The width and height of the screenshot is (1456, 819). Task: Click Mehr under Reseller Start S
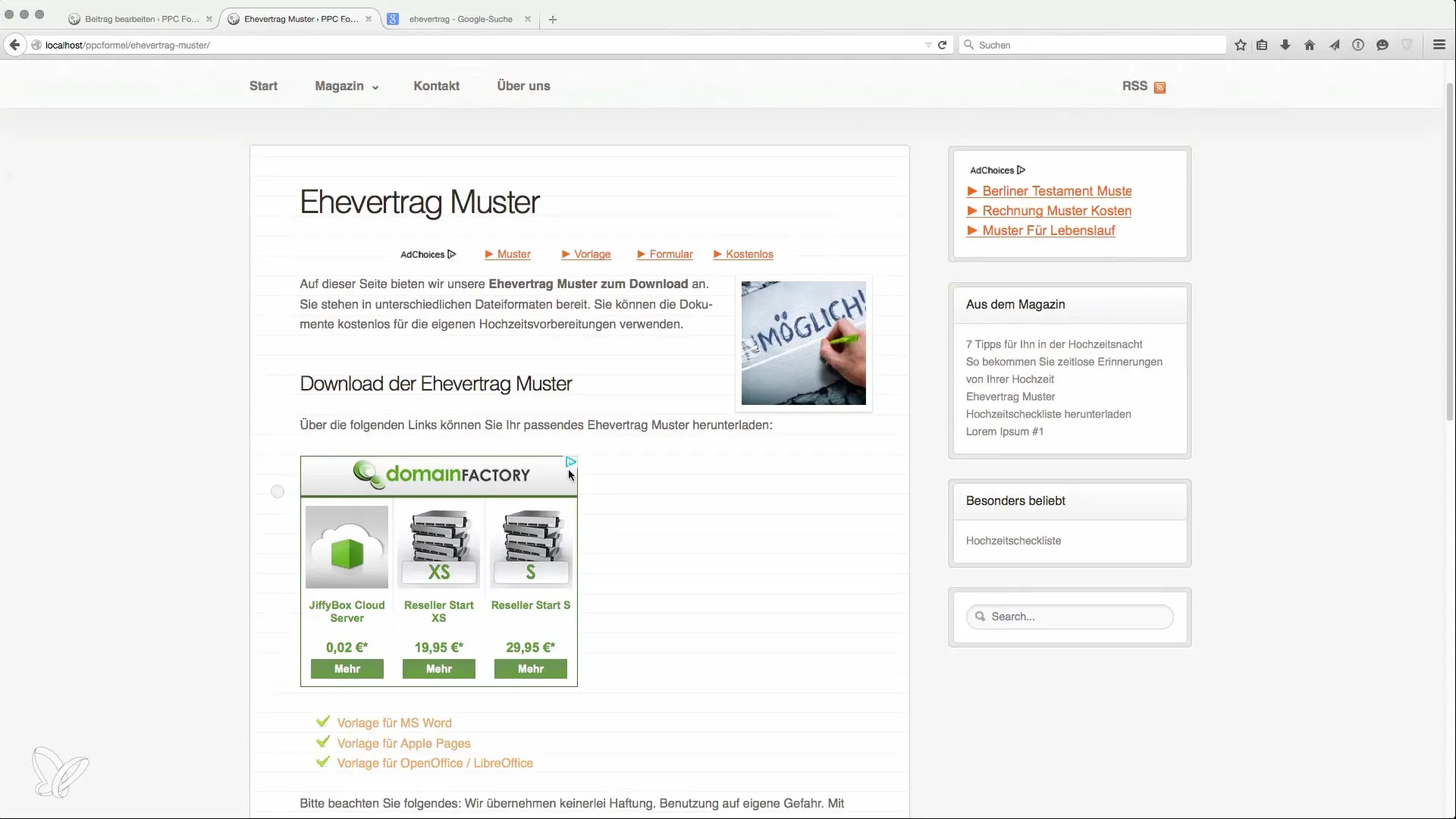coord(531,669)
